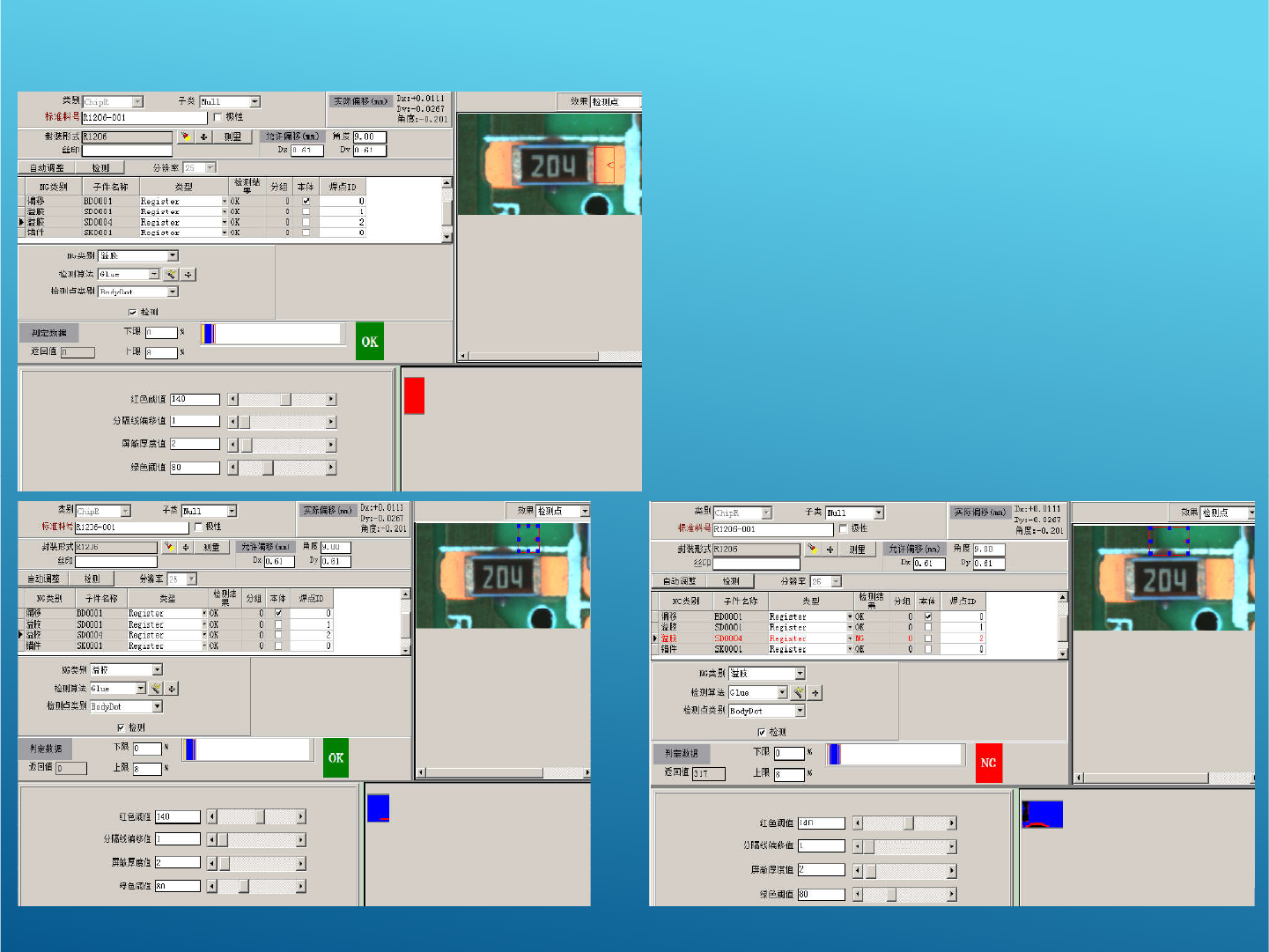Click left arrow of 屏蔽厚度值 slider in bottom-left panel

tap(211, 863)
